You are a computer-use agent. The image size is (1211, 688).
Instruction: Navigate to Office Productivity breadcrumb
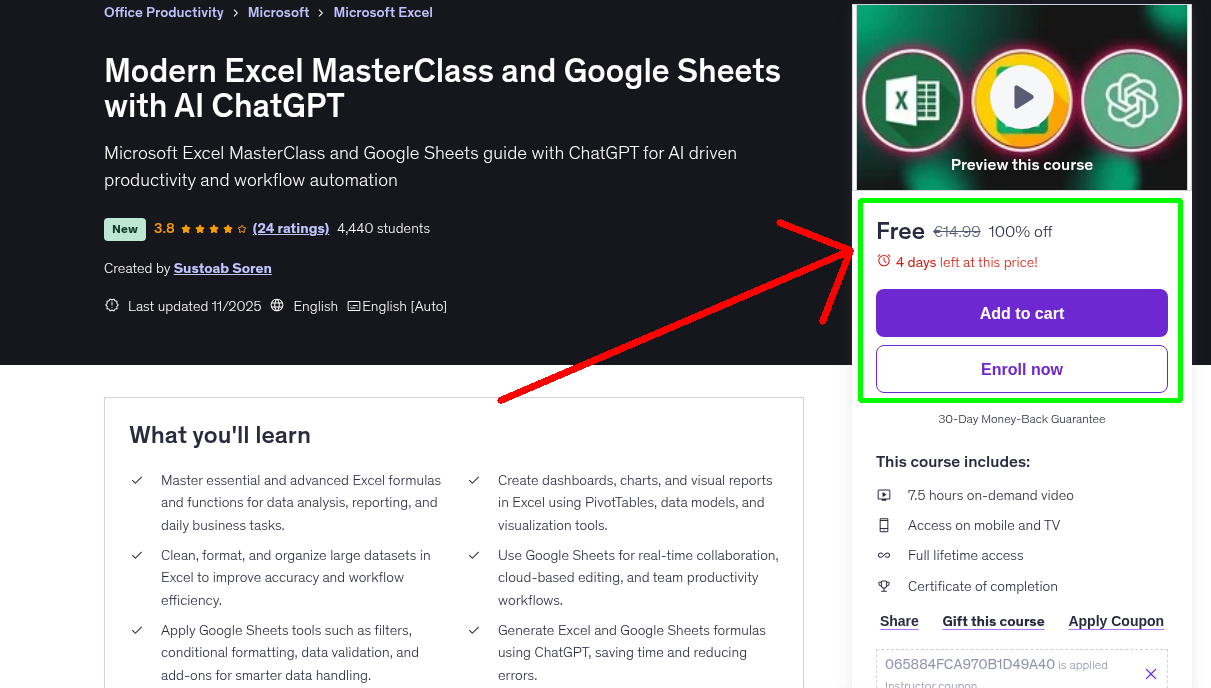coord(163,12)
